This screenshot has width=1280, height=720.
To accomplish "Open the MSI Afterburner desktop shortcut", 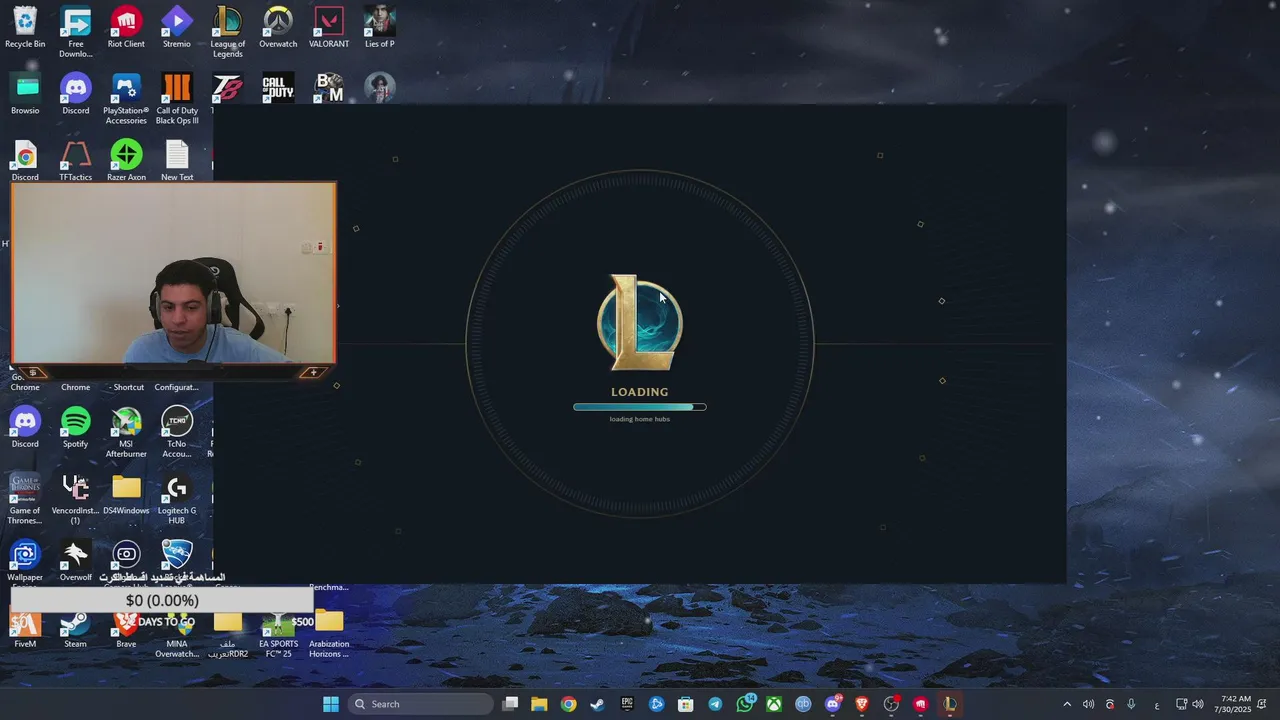I will (126, 432).
